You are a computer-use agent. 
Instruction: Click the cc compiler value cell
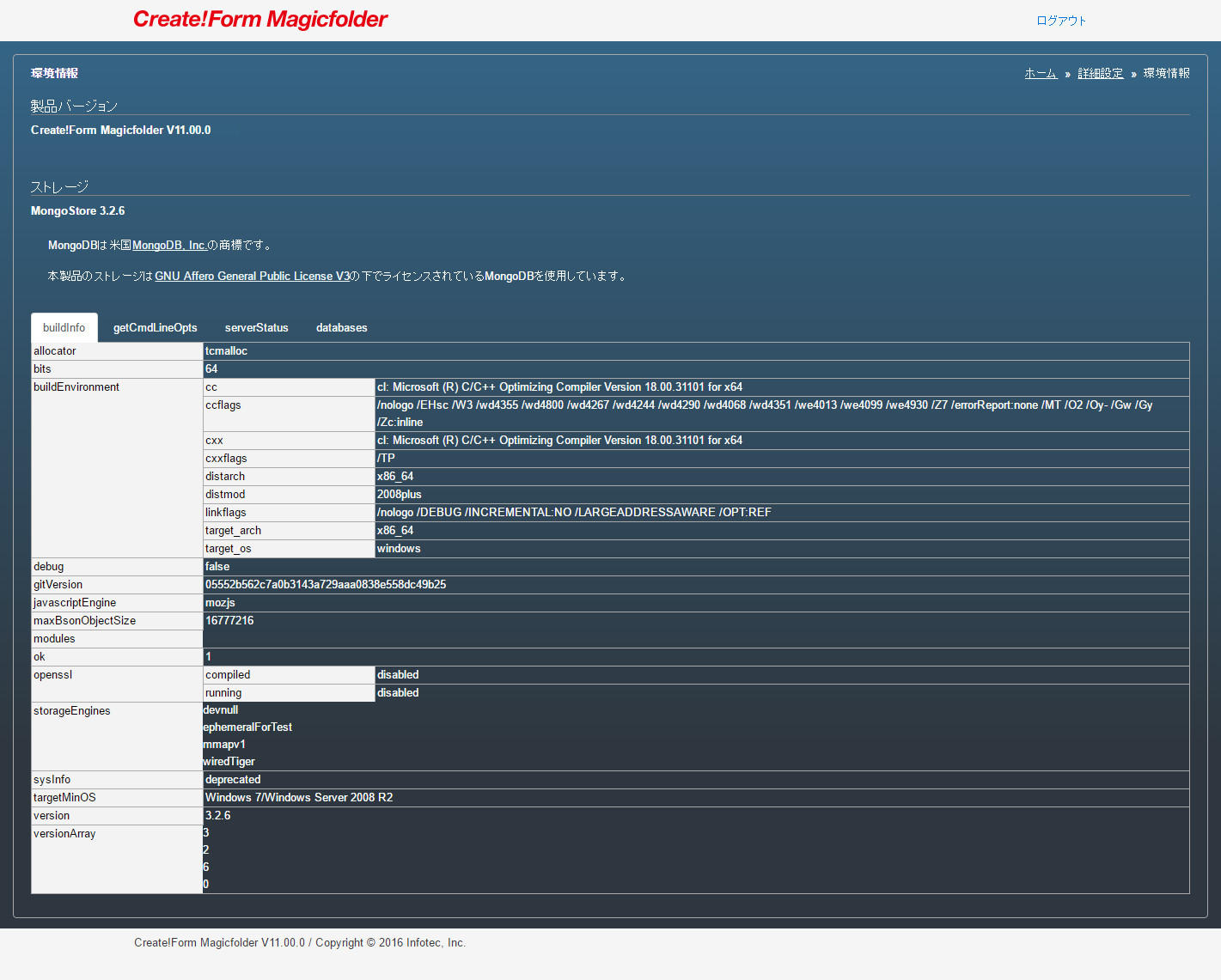tap(782, 387)
